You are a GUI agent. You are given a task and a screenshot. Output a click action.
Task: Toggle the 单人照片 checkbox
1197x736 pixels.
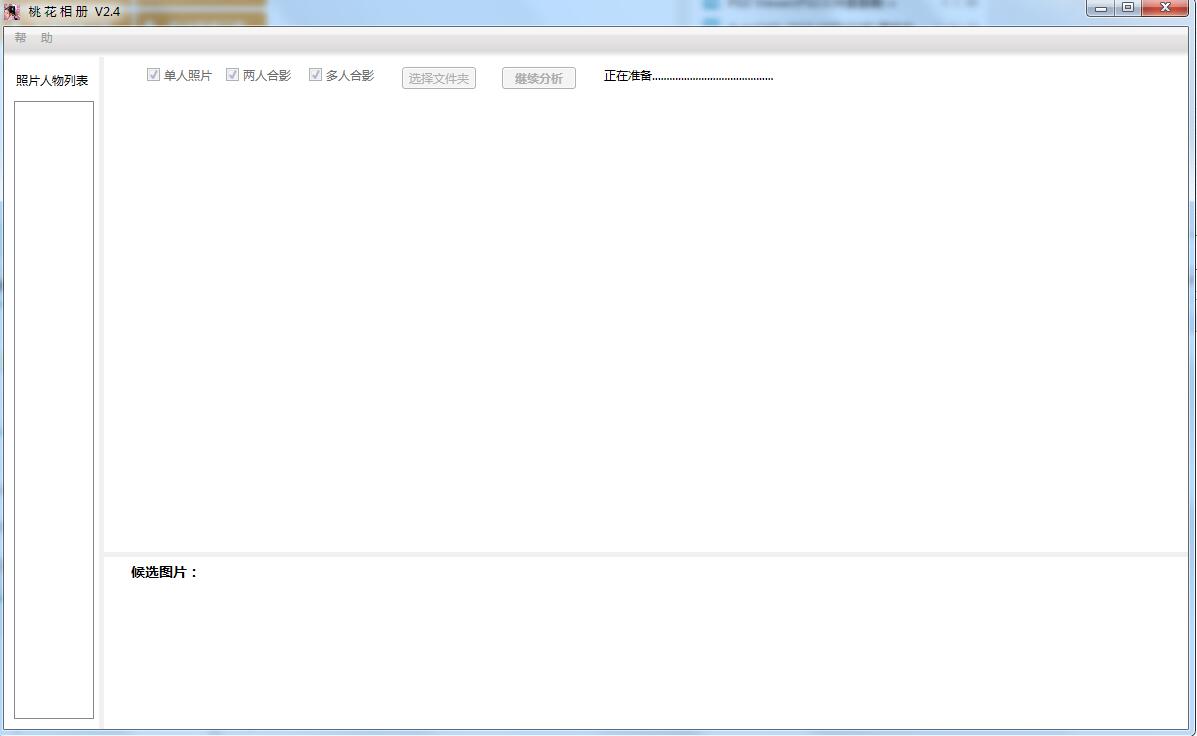(x=154, y=75)
